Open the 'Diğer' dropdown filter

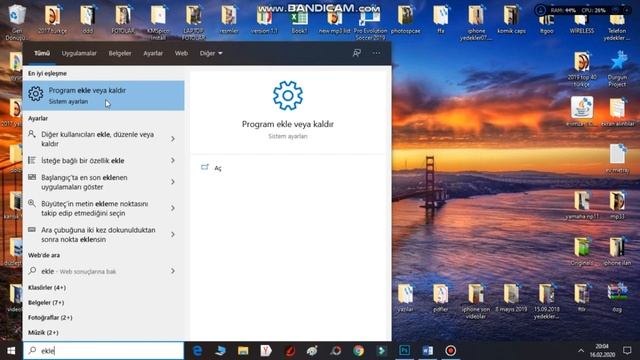pyautogui.click(x=211, y=53)
